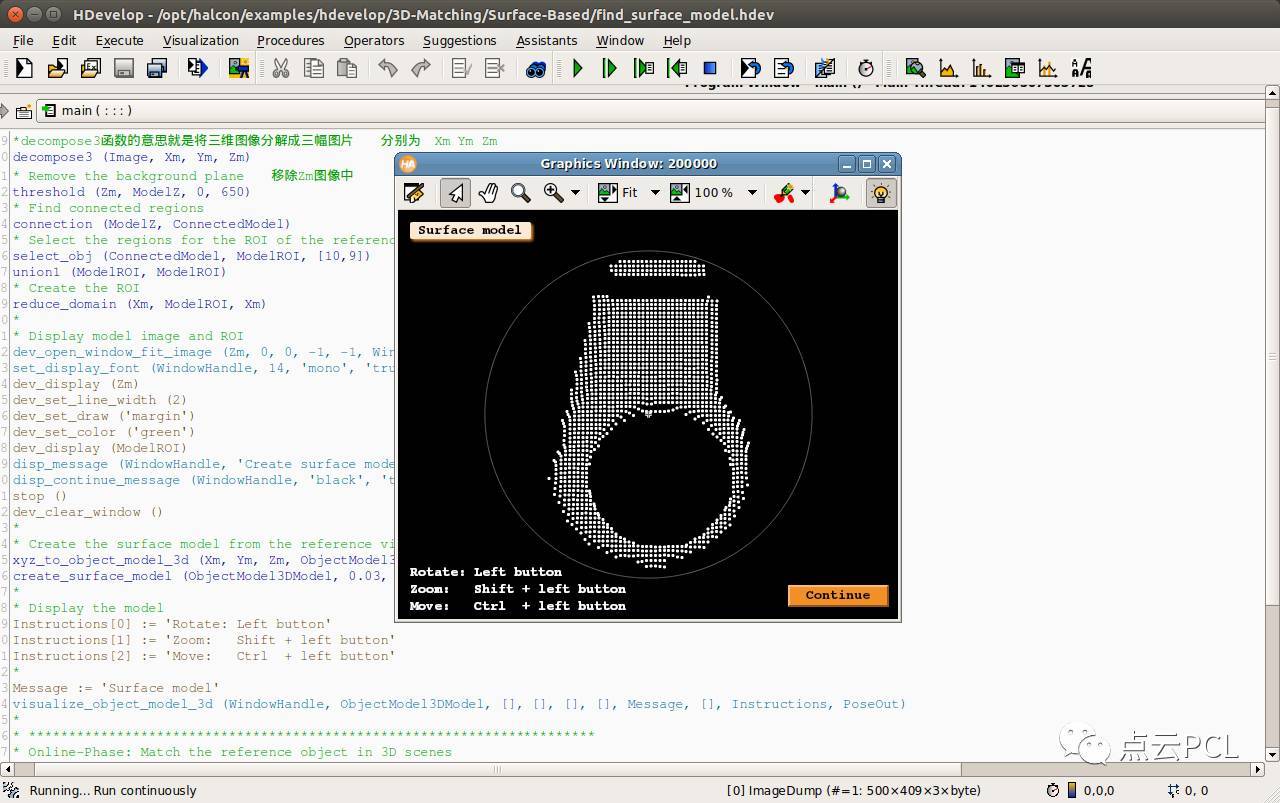Click the scissors cut icon
This screenshot has width=1280, height=803.
click(x=281, y=68)
